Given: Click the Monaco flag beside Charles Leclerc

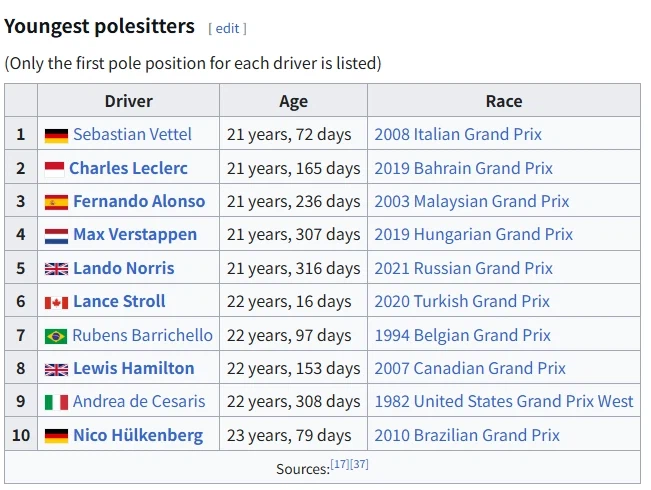Looking at the screenshot, I should point(54,169).
